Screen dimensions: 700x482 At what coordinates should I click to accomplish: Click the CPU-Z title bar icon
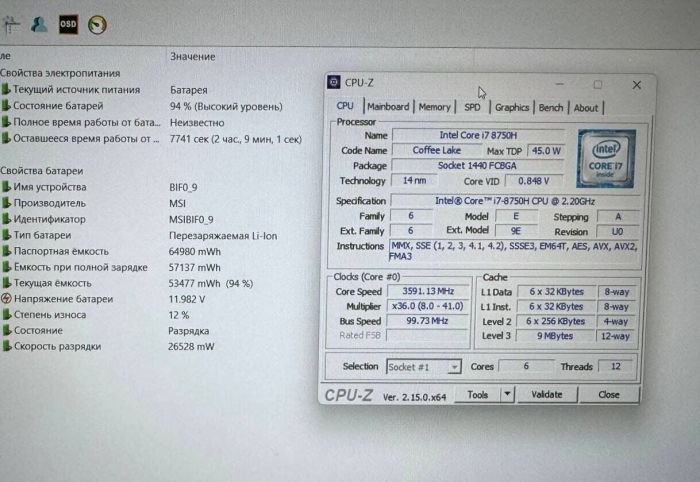(335, 82)
